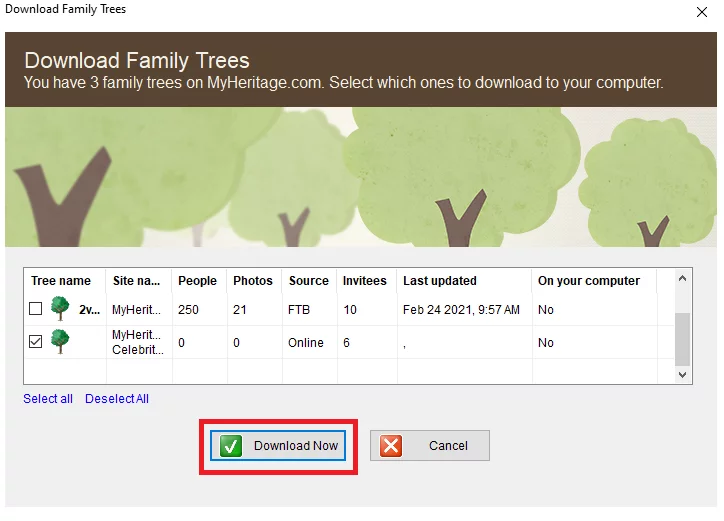The height and width of the screenshot is (521, 724).
Task: Click the 'Feb 24 2021, 9:57 AM' cell
Action: click(x=461, y=309)
